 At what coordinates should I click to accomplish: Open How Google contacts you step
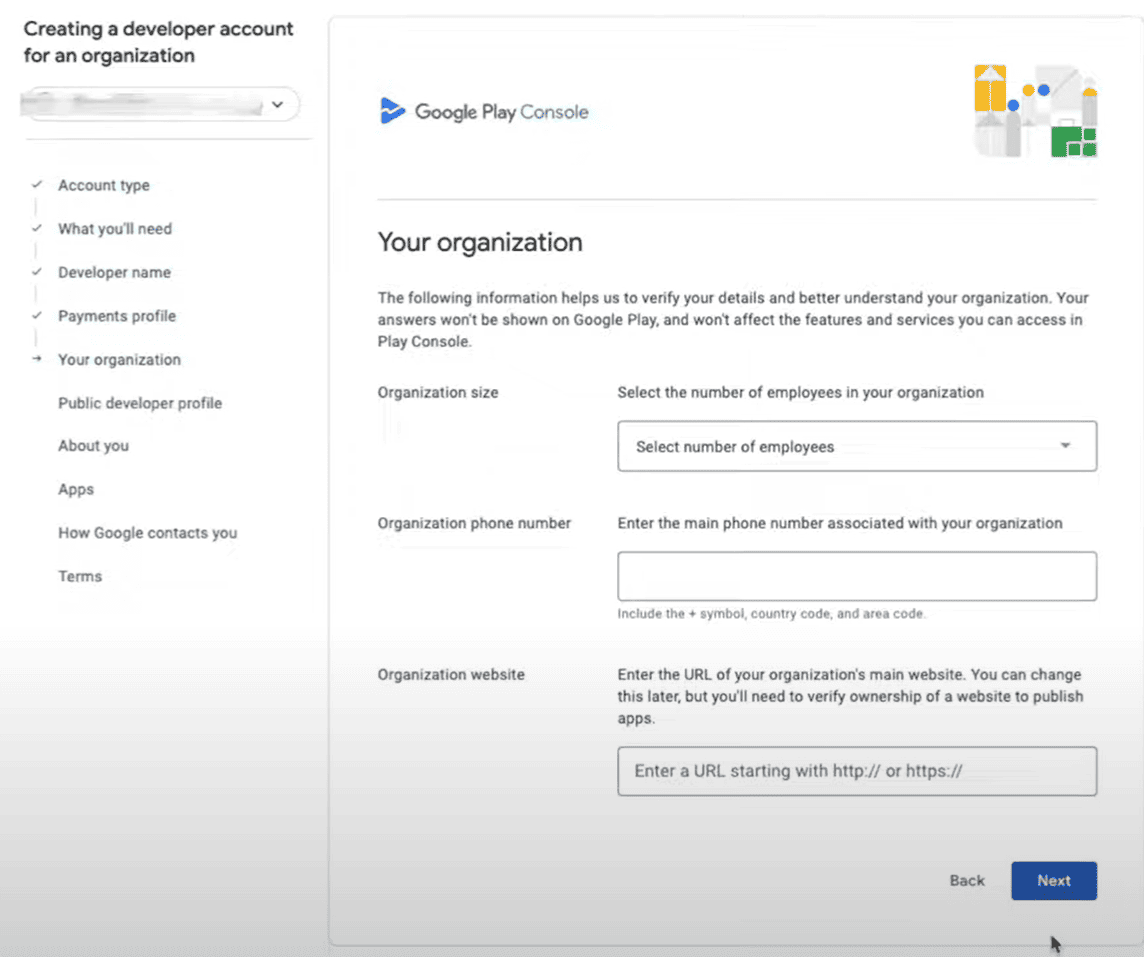[147, 533]
